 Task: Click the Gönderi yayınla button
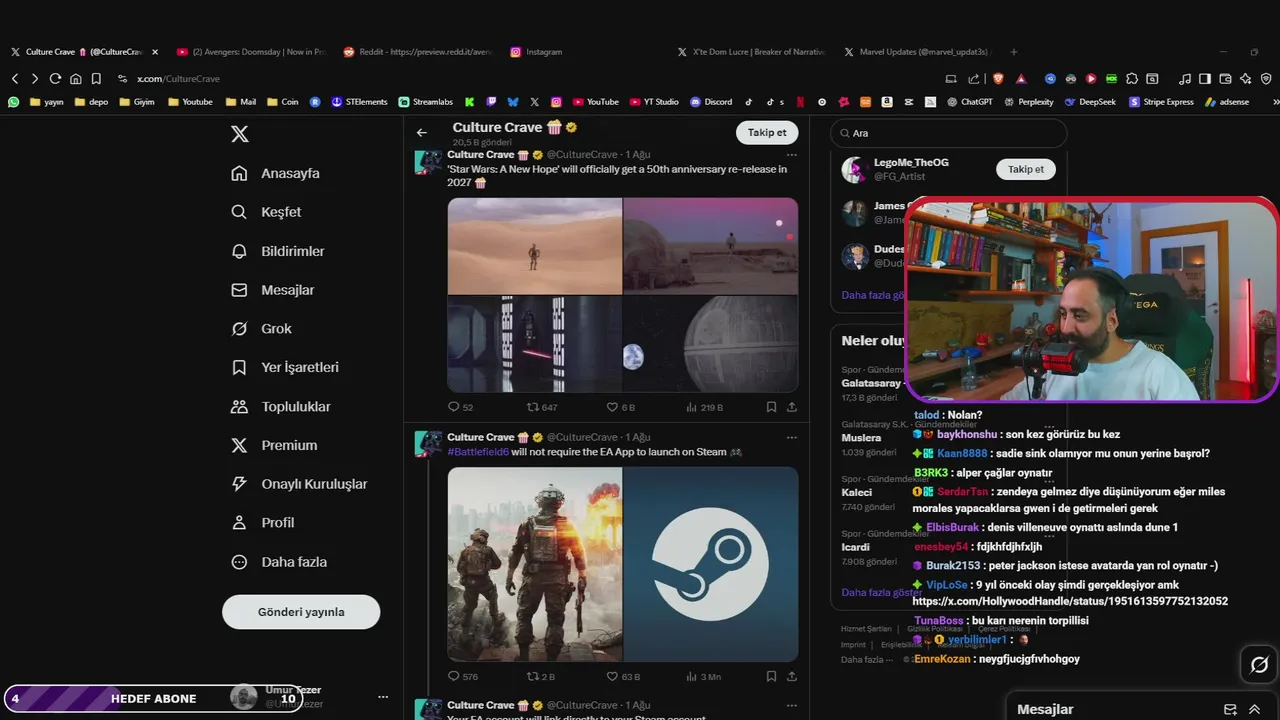coord(301,612)
